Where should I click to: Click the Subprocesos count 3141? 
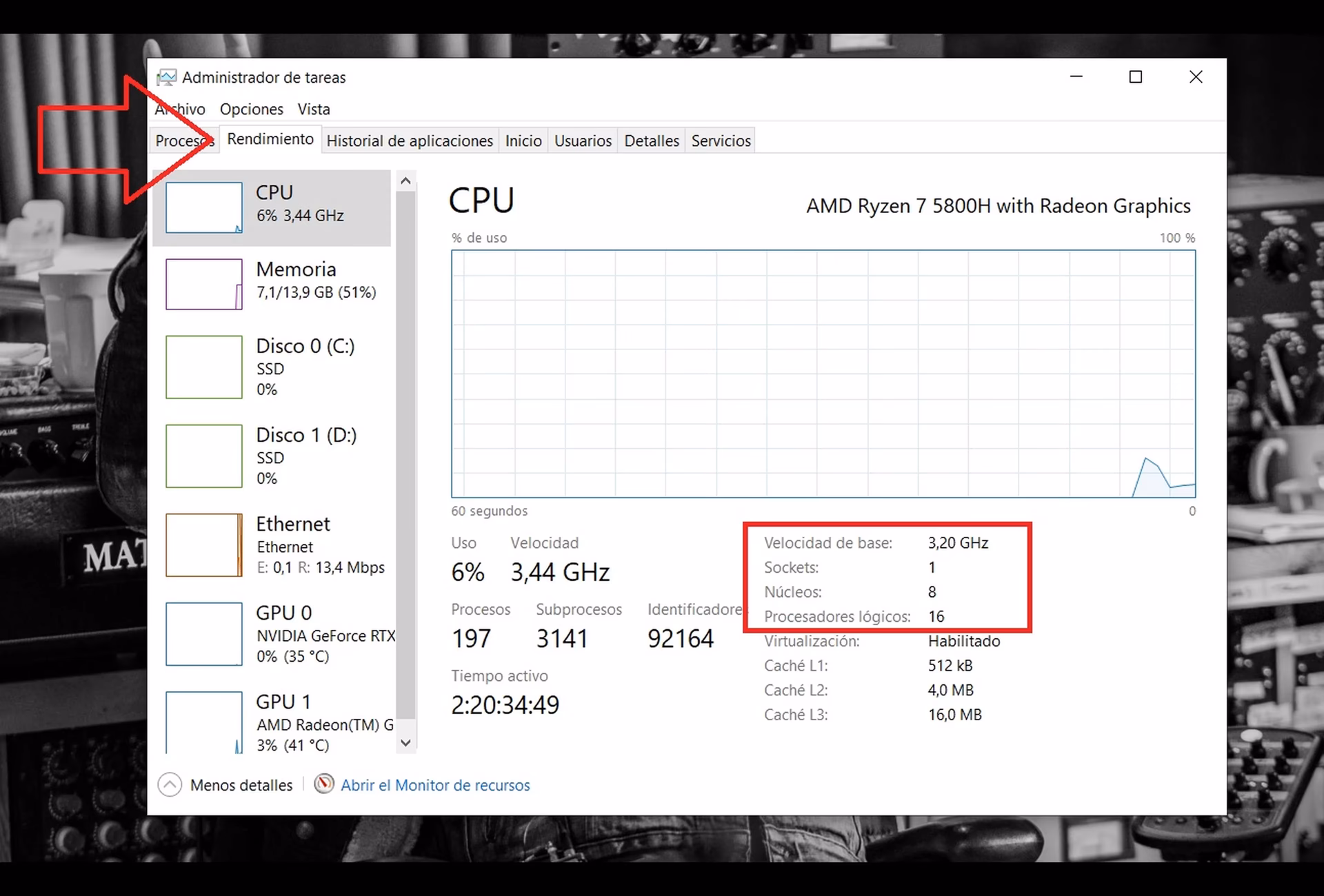[562, 639]
